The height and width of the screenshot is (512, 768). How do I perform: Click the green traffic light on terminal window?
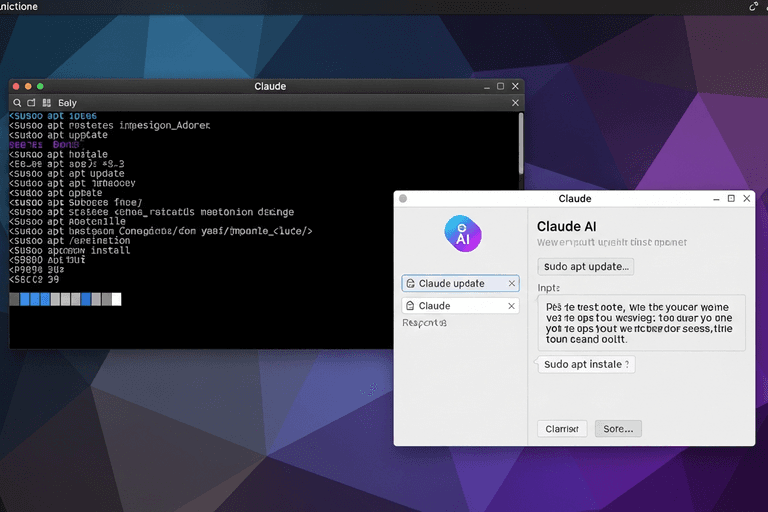pyautogui.click(x=40, y=86)
